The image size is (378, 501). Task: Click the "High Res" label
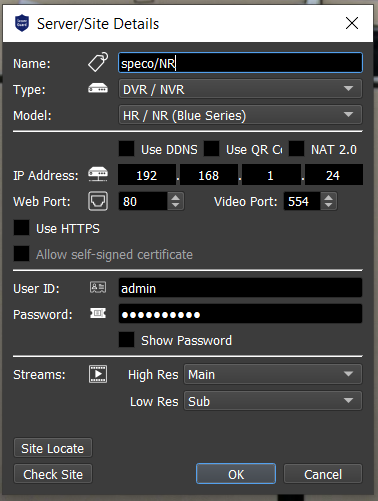click(153, 375)
